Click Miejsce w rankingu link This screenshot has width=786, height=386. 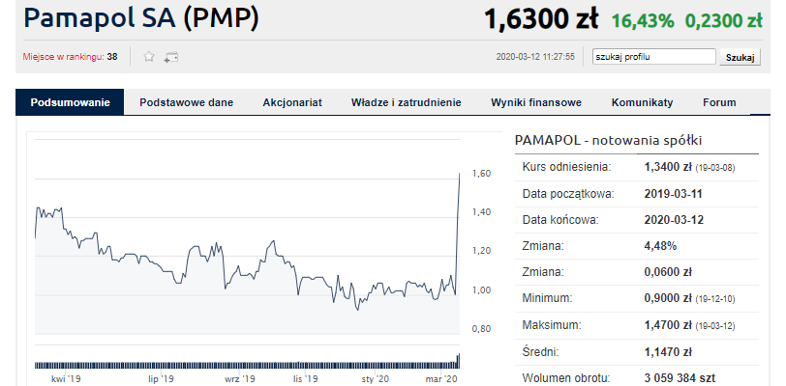point(64,57)
